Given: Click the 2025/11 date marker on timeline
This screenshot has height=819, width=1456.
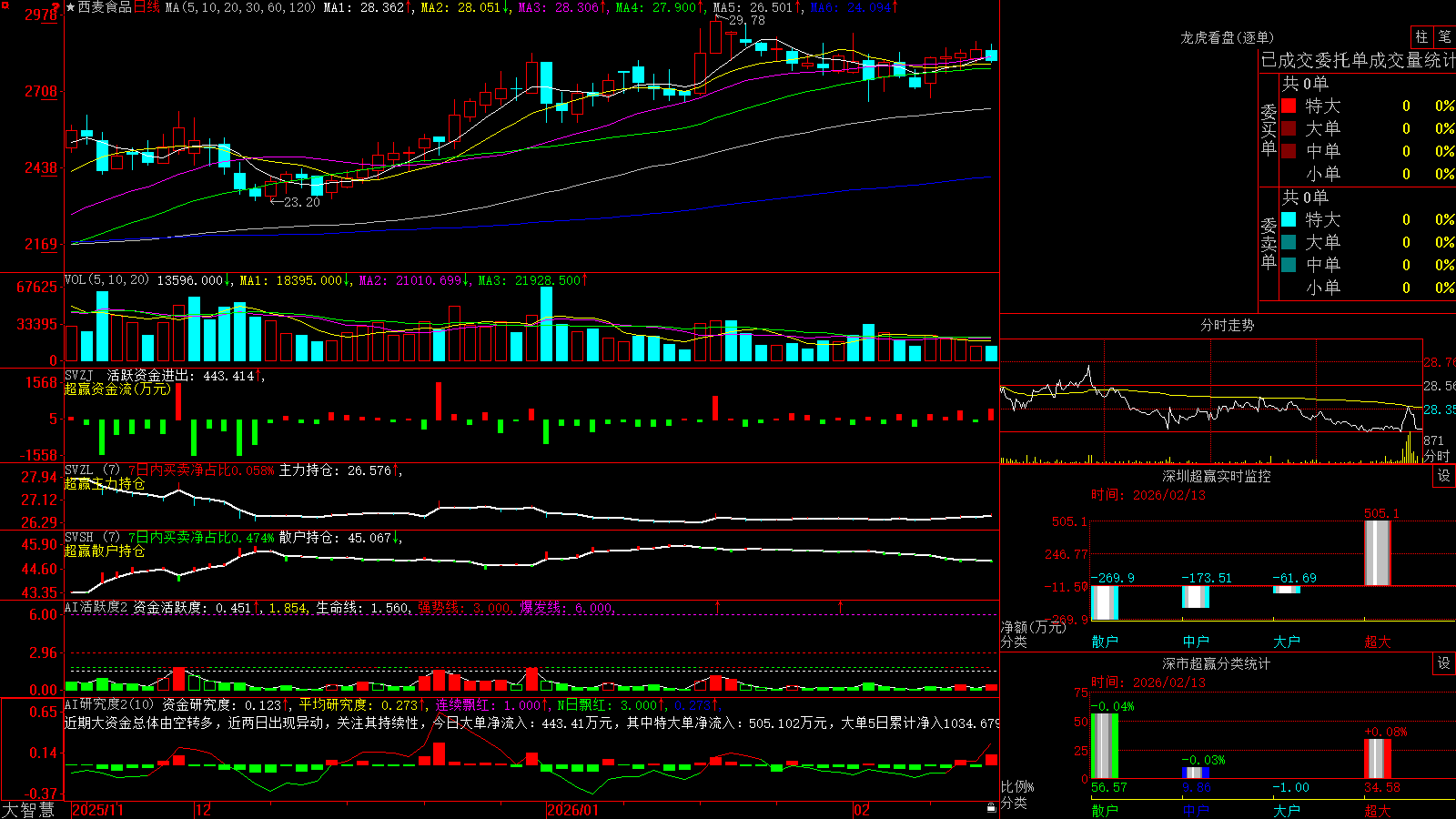Looking at the screenshot, I should coord(97,810).
